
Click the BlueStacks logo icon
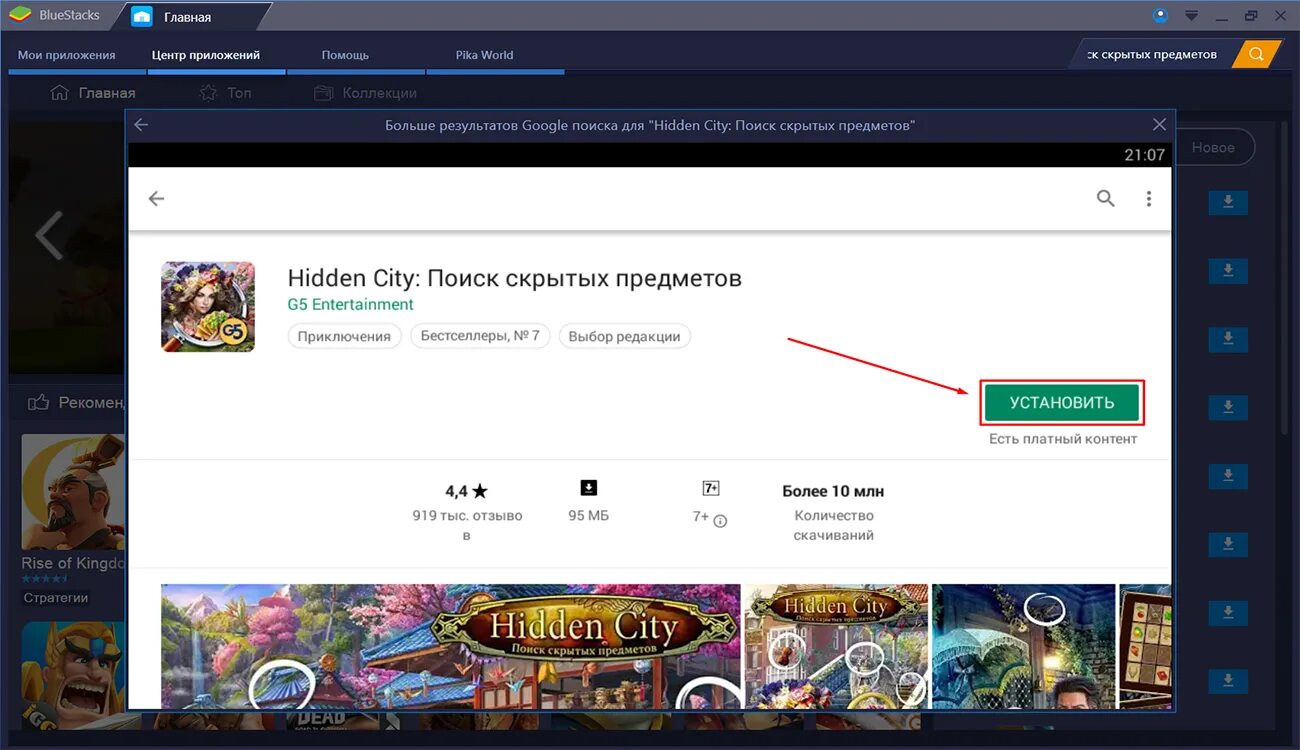pyautogui.click(x=20, y=16)
